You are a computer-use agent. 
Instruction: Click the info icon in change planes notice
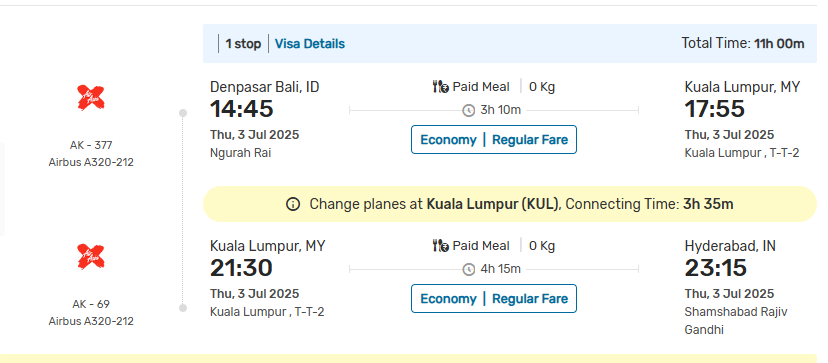293,204
